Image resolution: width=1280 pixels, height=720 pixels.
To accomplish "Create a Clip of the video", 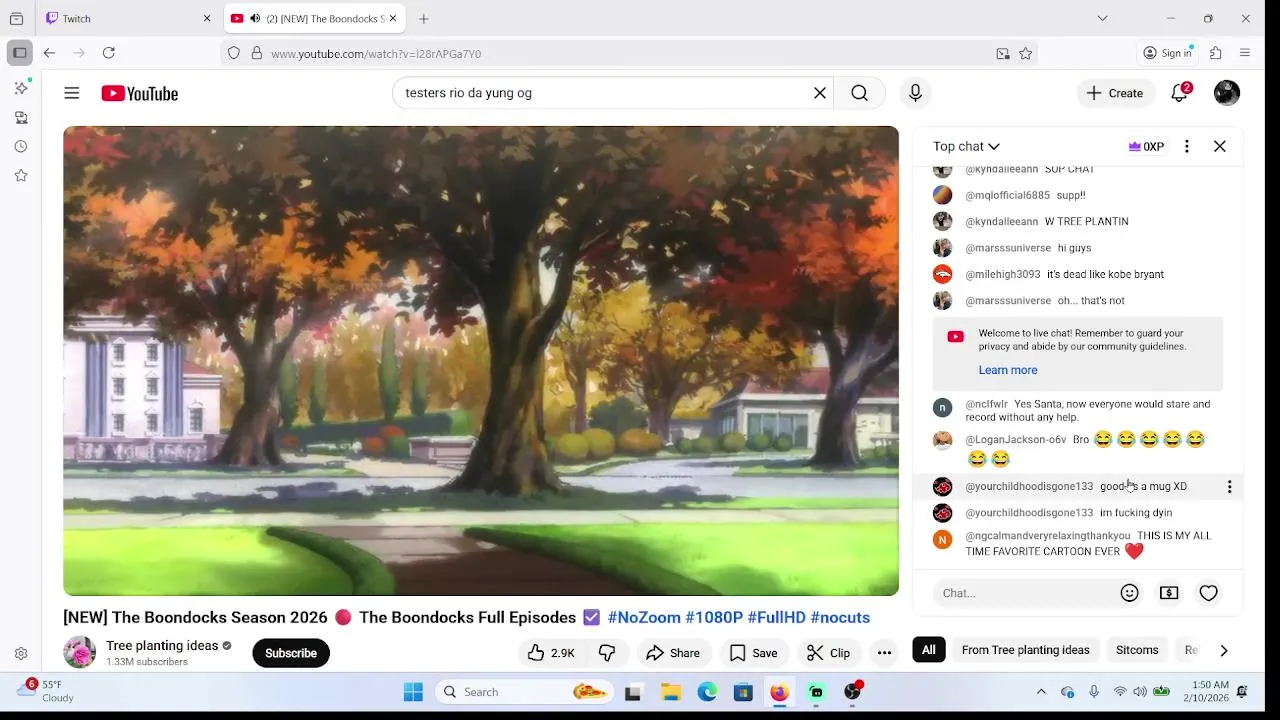I will coord(828,653).
